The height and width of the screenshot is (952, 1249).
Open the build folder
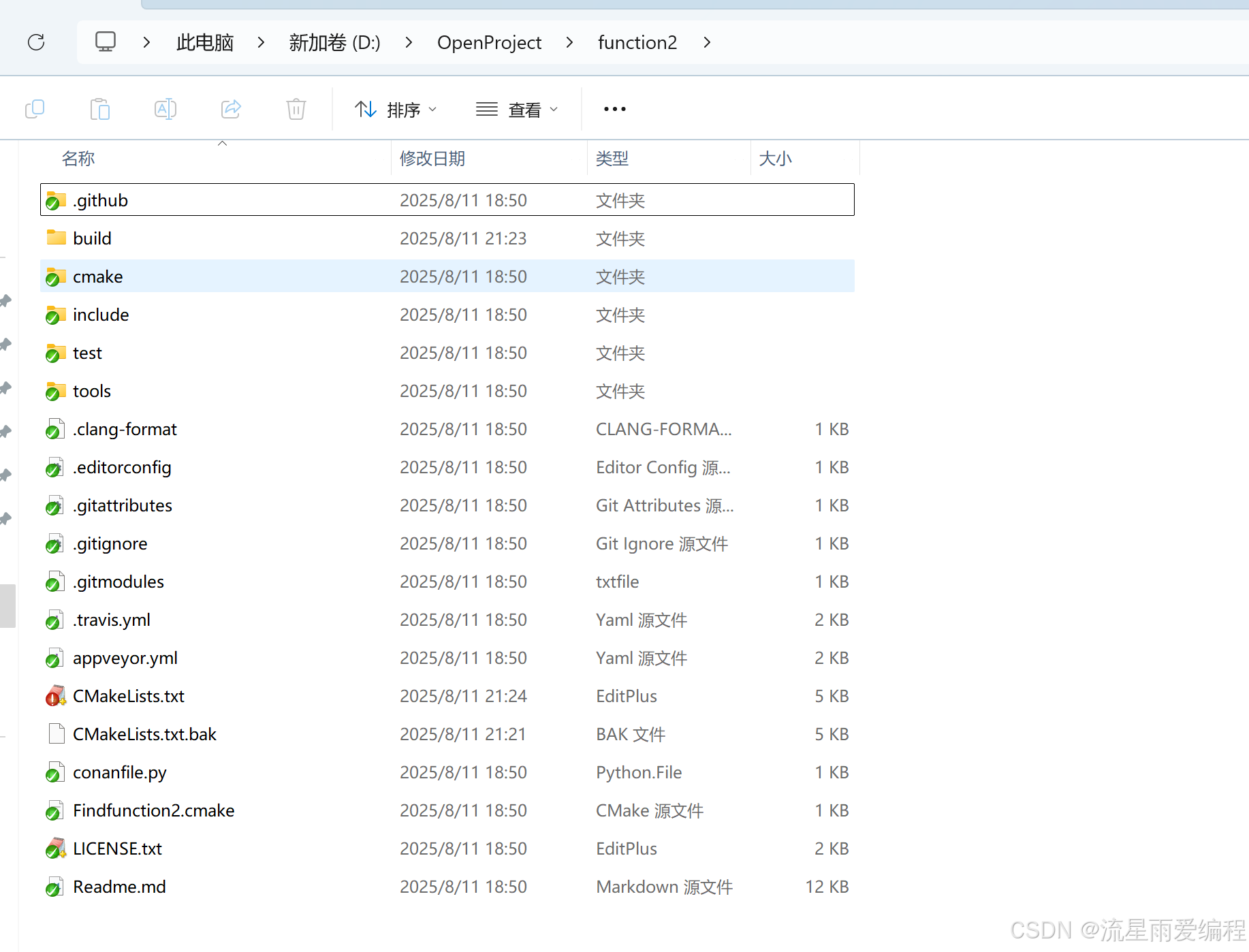pyautogui.click(x=93, y=238)
